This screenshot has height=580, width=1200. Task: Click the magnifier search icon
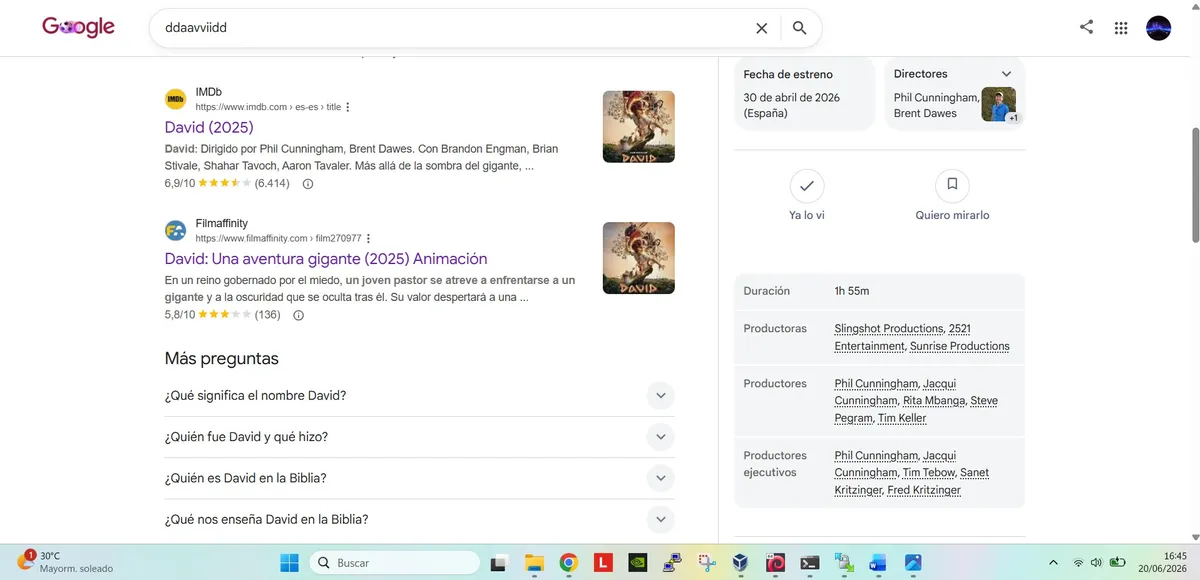(x=799, y=28)
